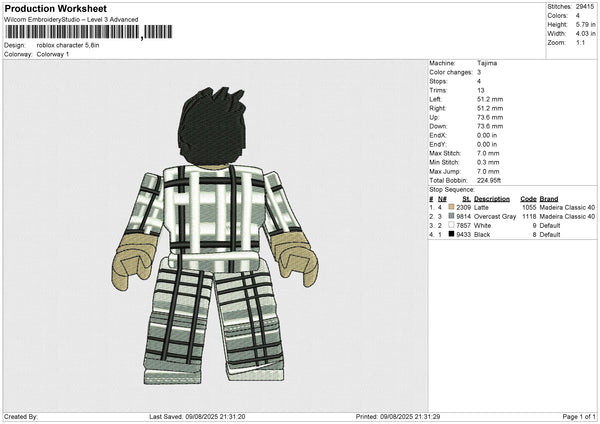
Task: Click the 'Page 1 of 1' indicator
Action: 579,417
